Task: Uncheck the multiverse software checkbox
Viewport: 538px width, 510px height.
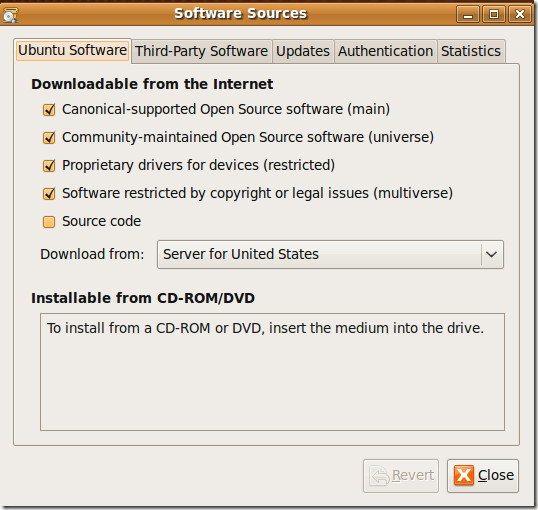Action: click(x=49, y=194)
